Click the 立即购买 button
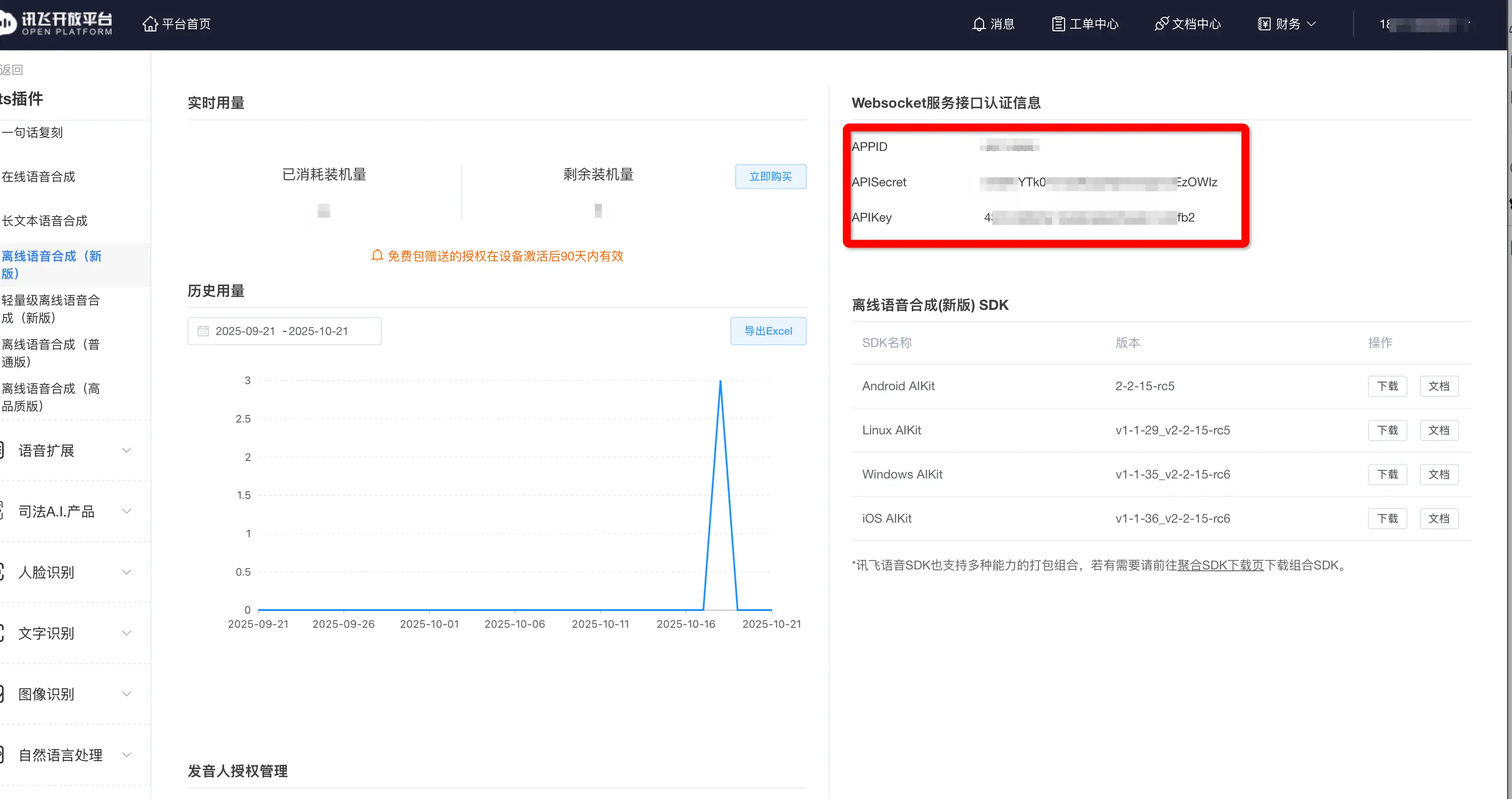 (770, 177)
